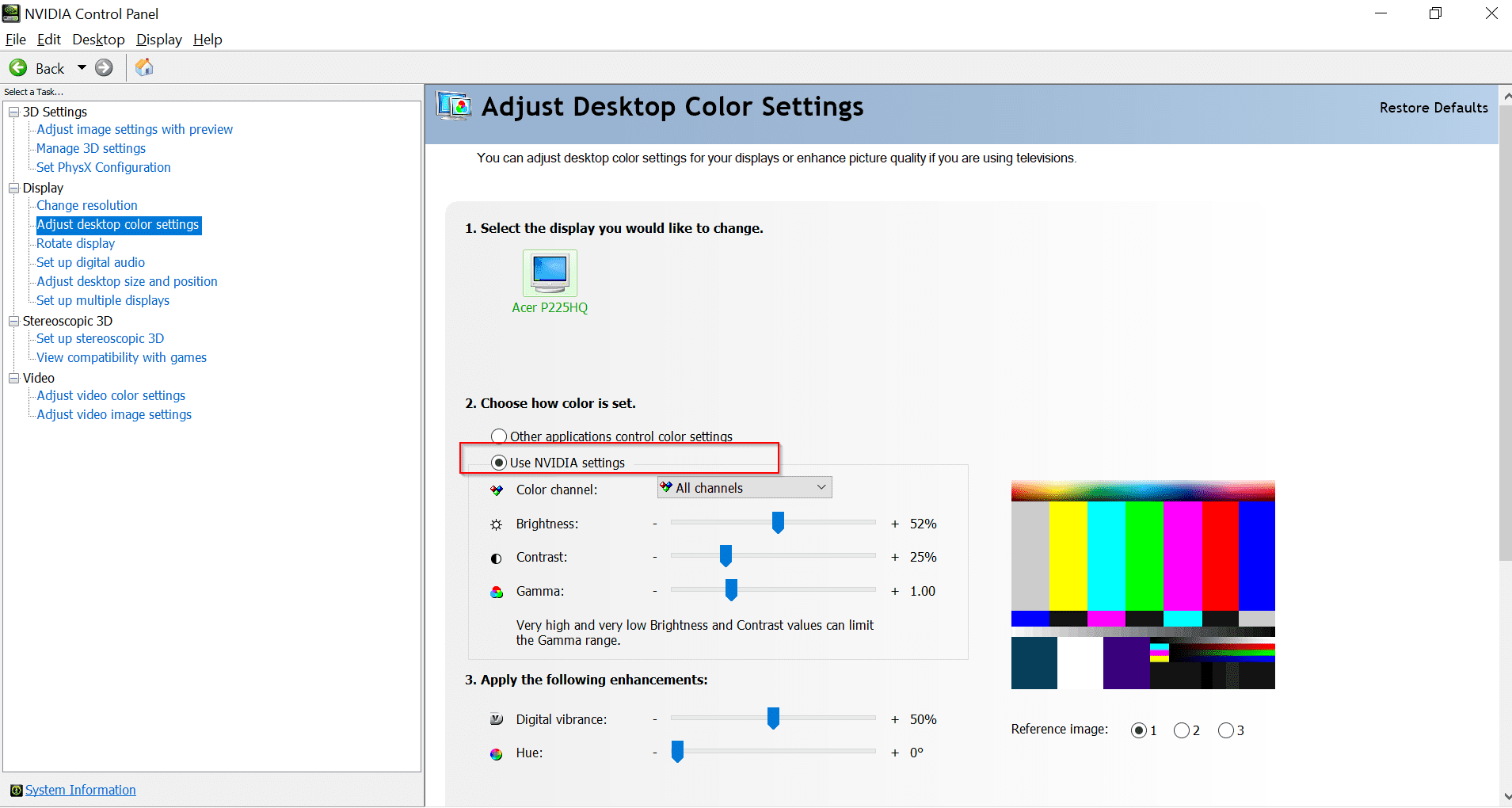Open Set up digital audio task
This screenshot has height=808, width=1512.
(x=91, y=263)
